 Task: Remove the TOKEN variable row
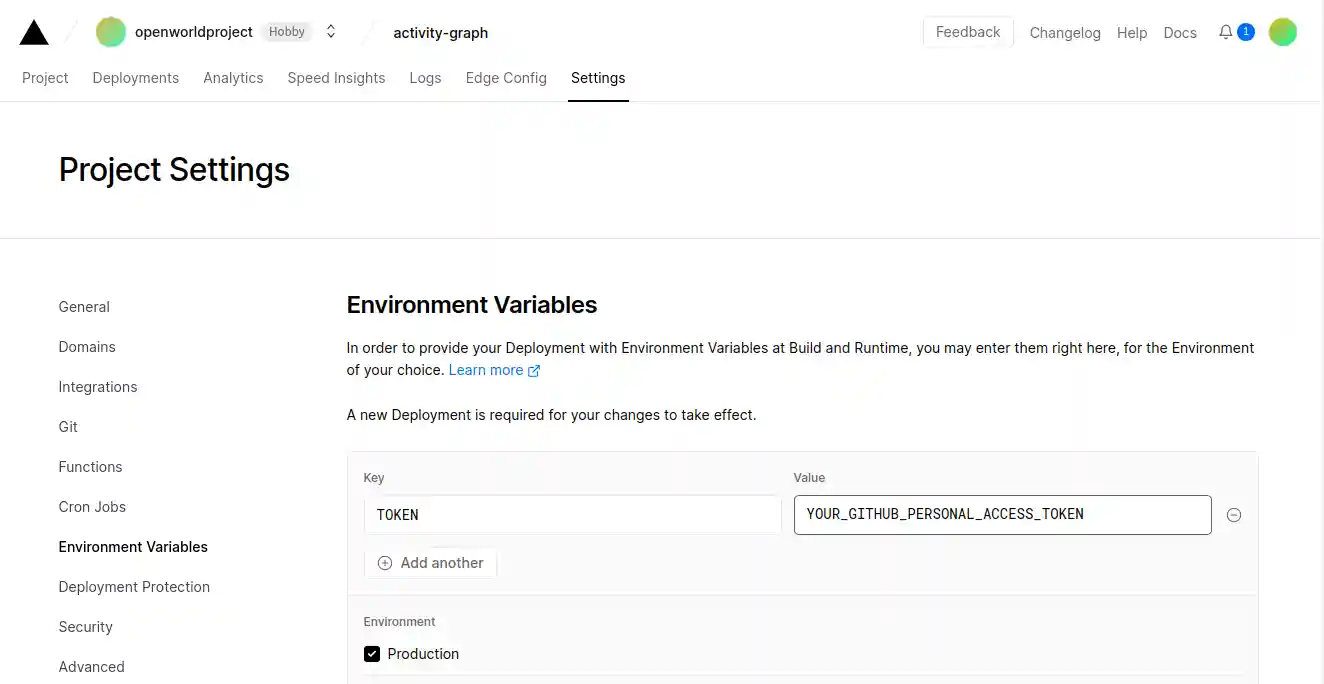pos(1234,515)
